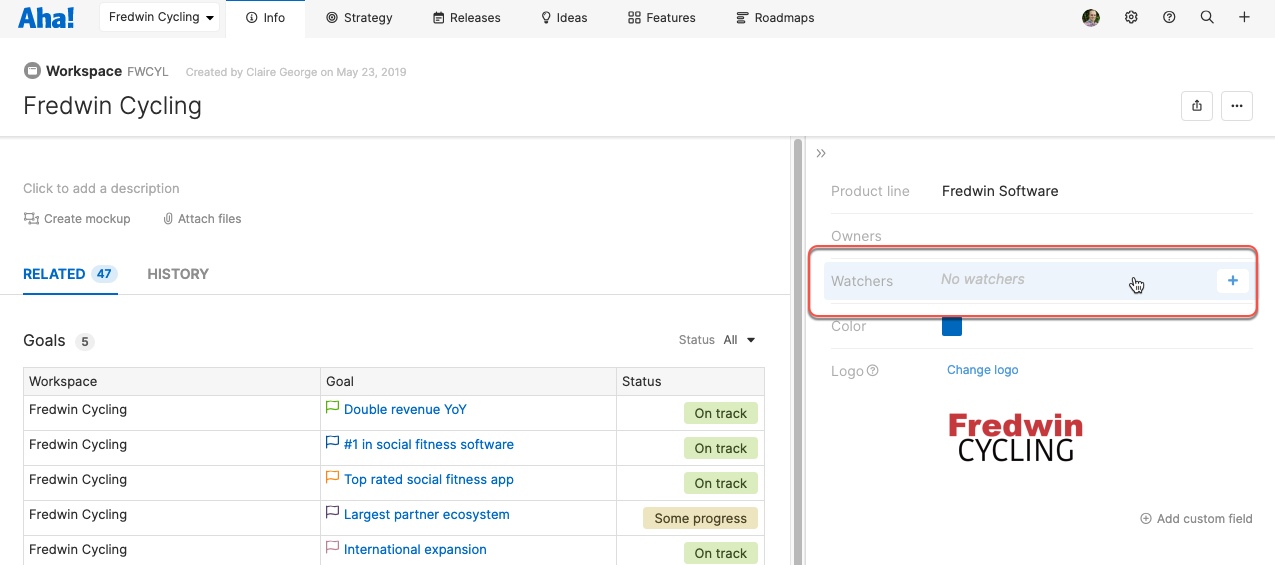Open the Roadmaps menu
Viewport: 1275px width, 565px height.
[775, 18]
